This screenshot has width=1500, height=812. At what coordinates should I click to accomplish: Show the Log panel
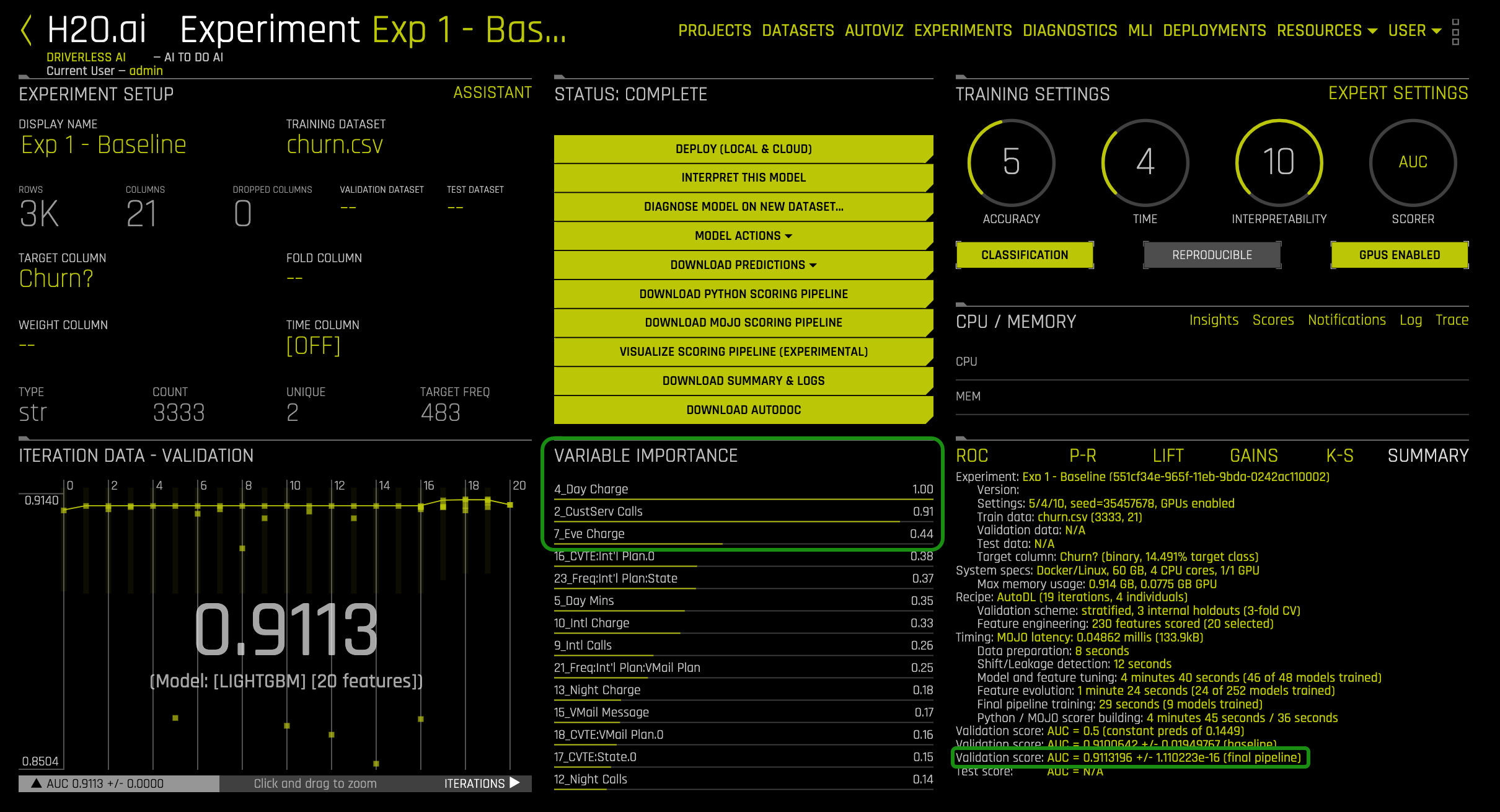pos(1411,320)
